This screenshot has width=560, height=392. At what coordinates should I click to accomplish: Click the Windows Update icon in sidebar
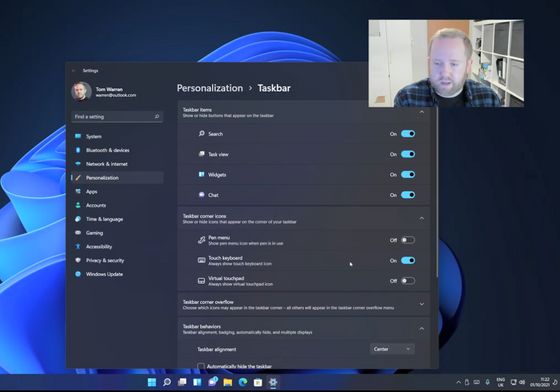pos(78,274)
